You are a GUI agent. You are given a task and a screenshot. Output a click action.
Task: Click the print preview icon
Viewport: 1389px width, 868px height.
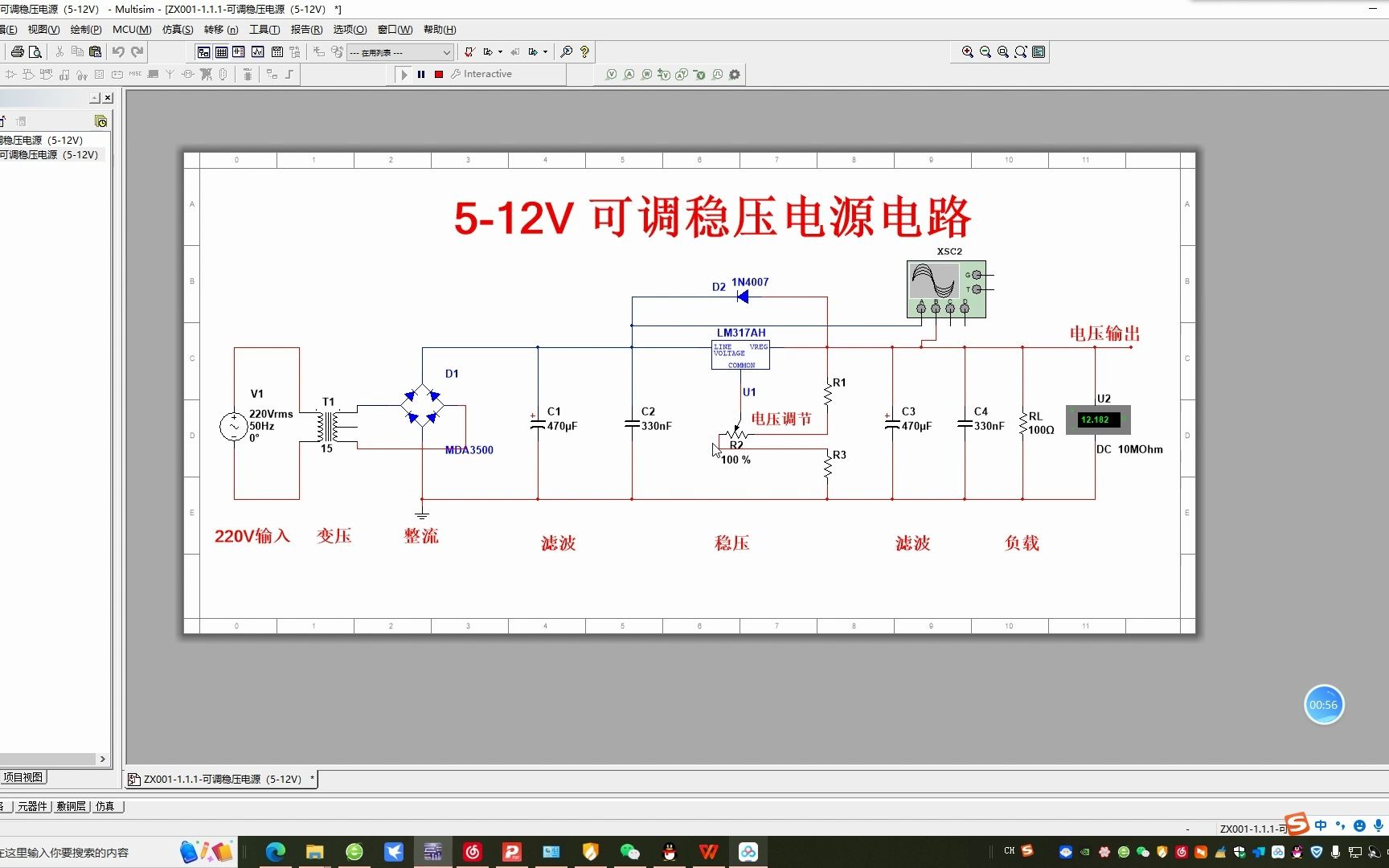tap(36, 51)
